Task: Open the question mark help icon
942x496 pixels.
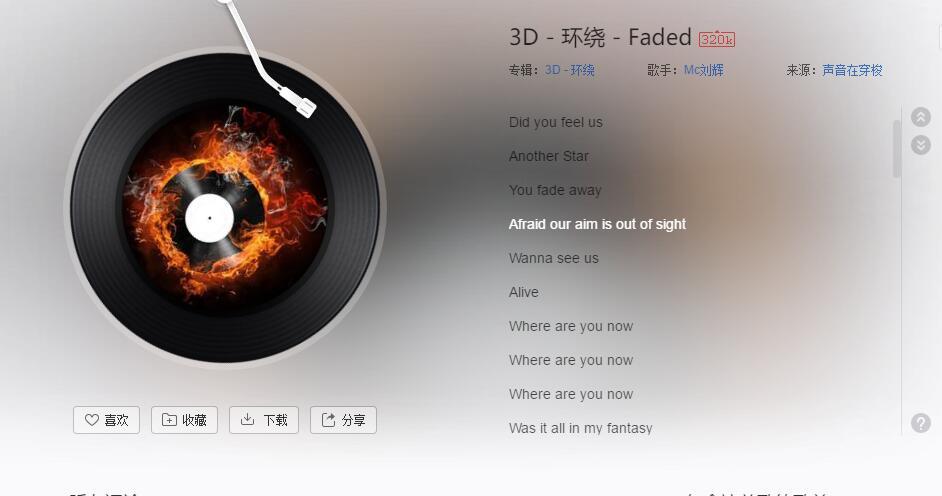Action: [920, 423]
